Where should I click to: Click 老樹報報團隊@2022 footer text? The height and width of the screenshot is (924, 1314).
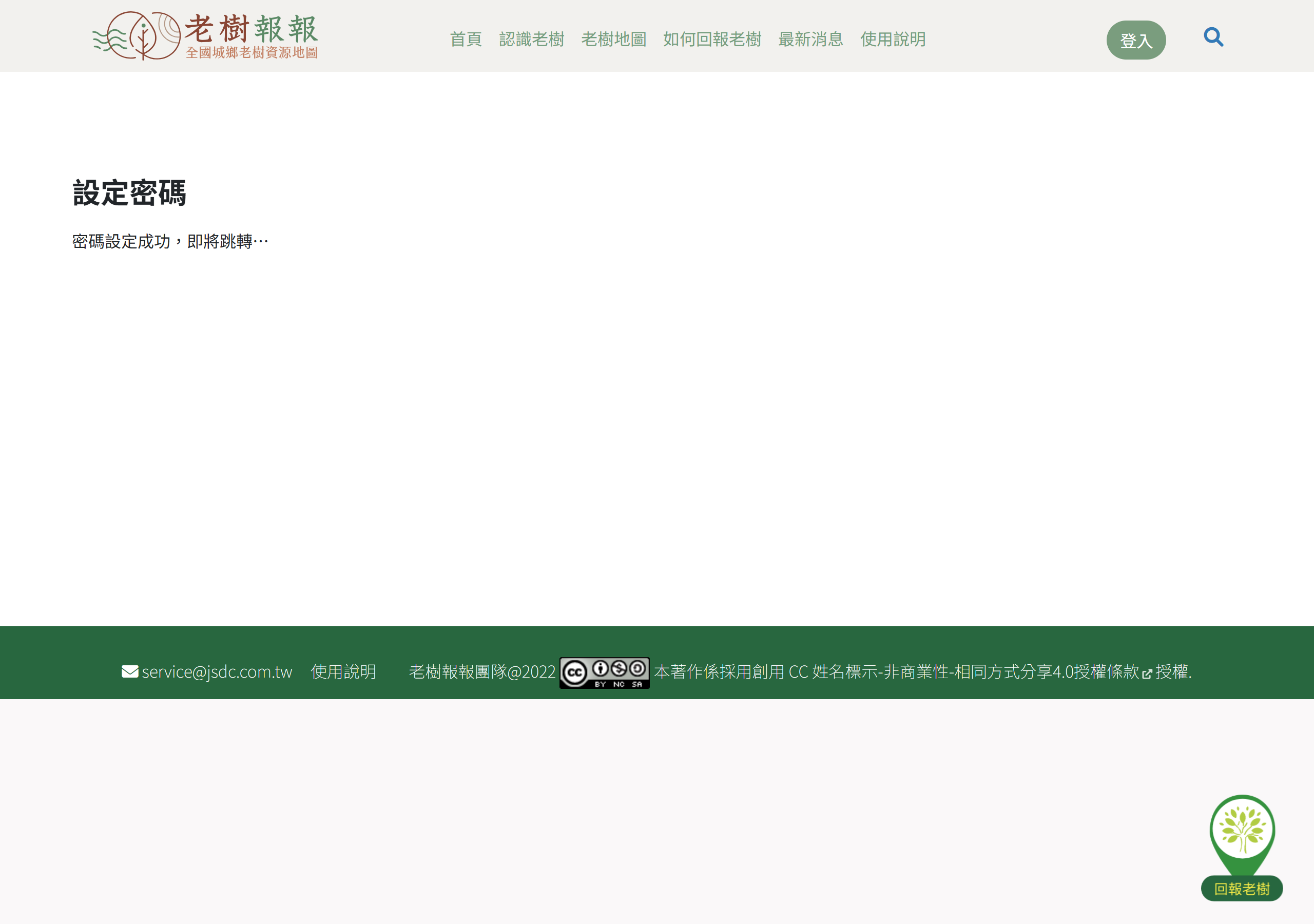point(482,671)
